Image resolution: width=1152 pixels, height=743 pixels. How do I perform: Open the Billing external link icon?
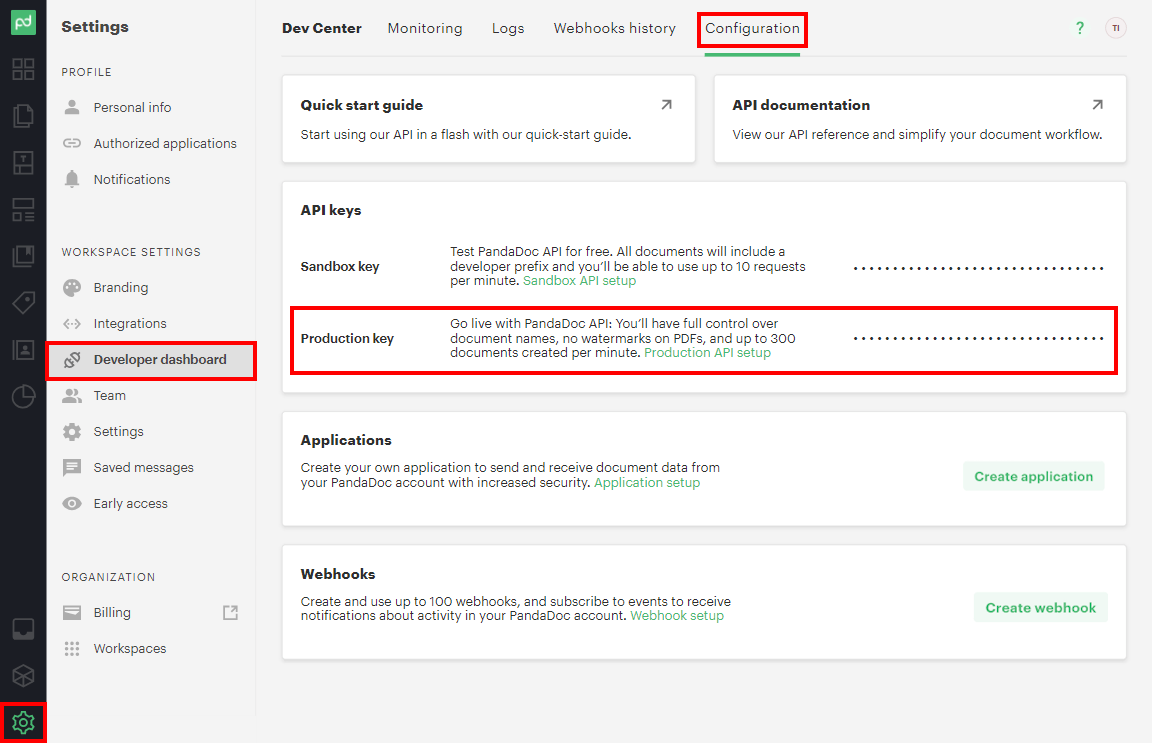(231, 612)
